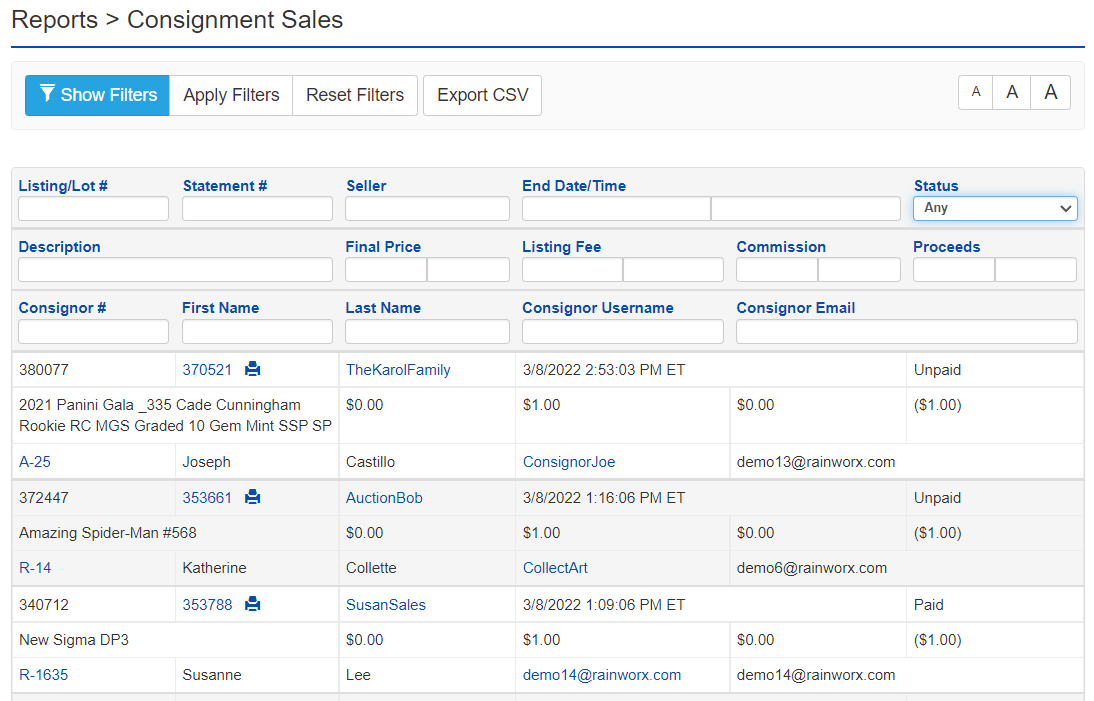Print statement 353661 via printer icon
The height and width of the screenshot is (701, 1094).
(253, 497)
